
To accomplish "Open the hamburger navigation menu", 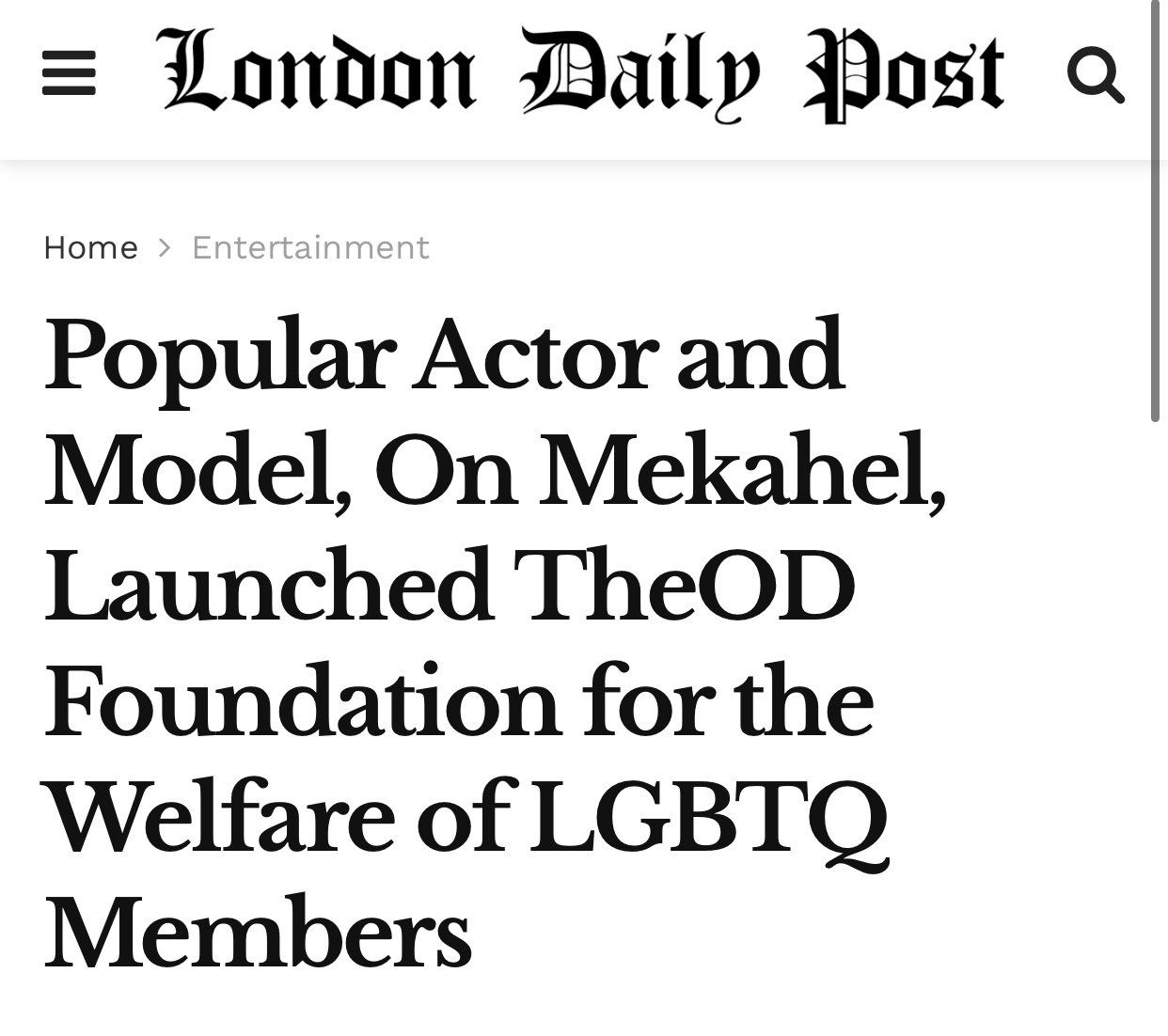I will pos(69,73).
